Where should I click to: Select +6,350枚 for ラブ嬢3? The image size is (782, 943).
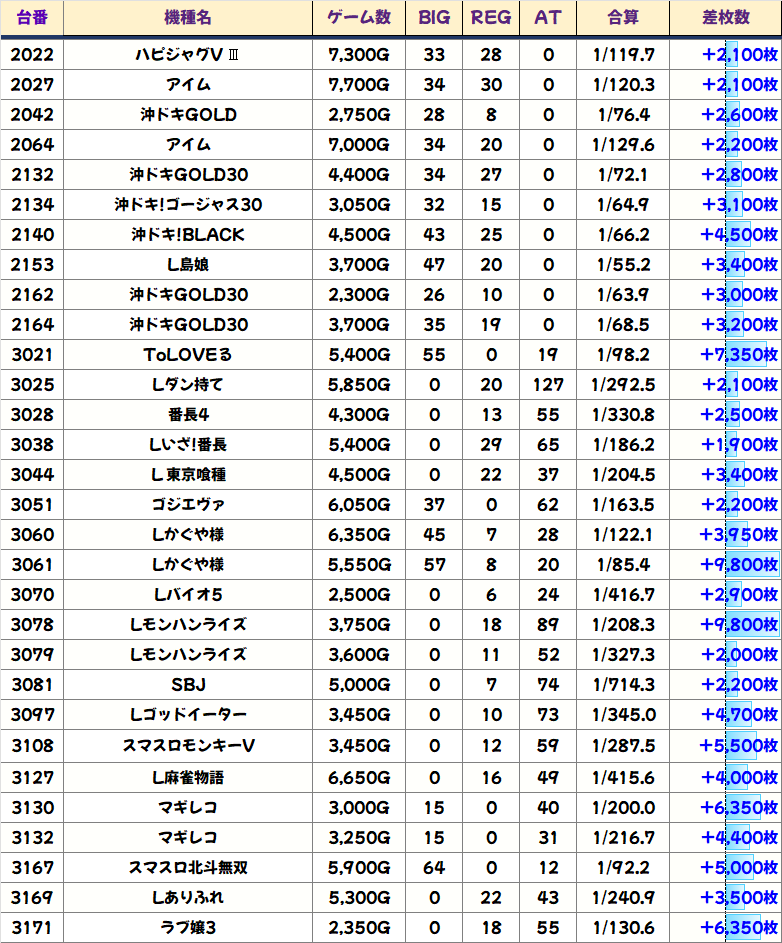pyautogui.click(x=739, y=929)
